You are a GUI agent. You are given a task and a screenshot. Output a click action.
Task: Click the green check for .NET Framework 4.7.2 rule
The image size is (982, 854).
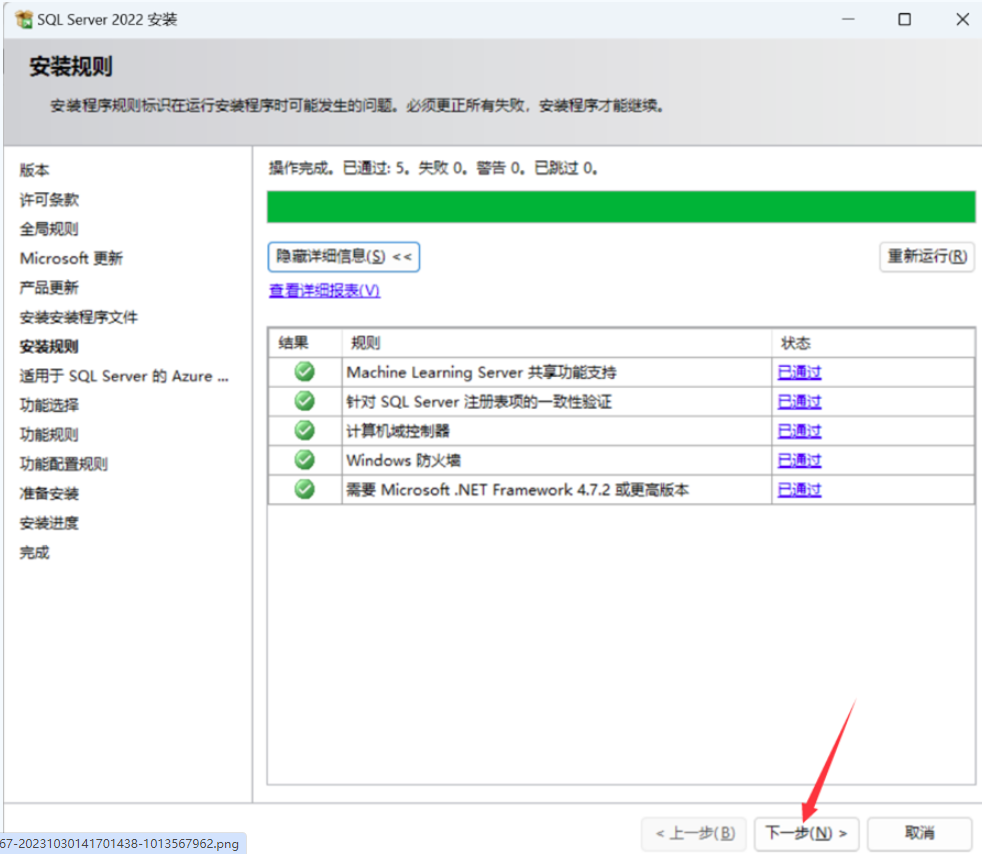[304, 489]
